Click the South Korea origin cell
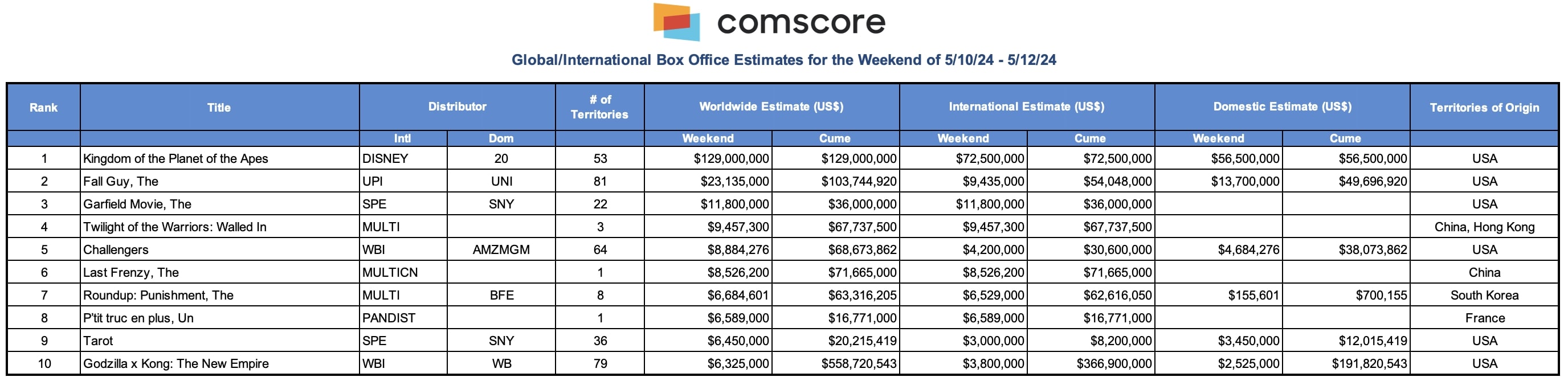The width and height of the screenshot is (1568, 385). tap(1484, 296)
